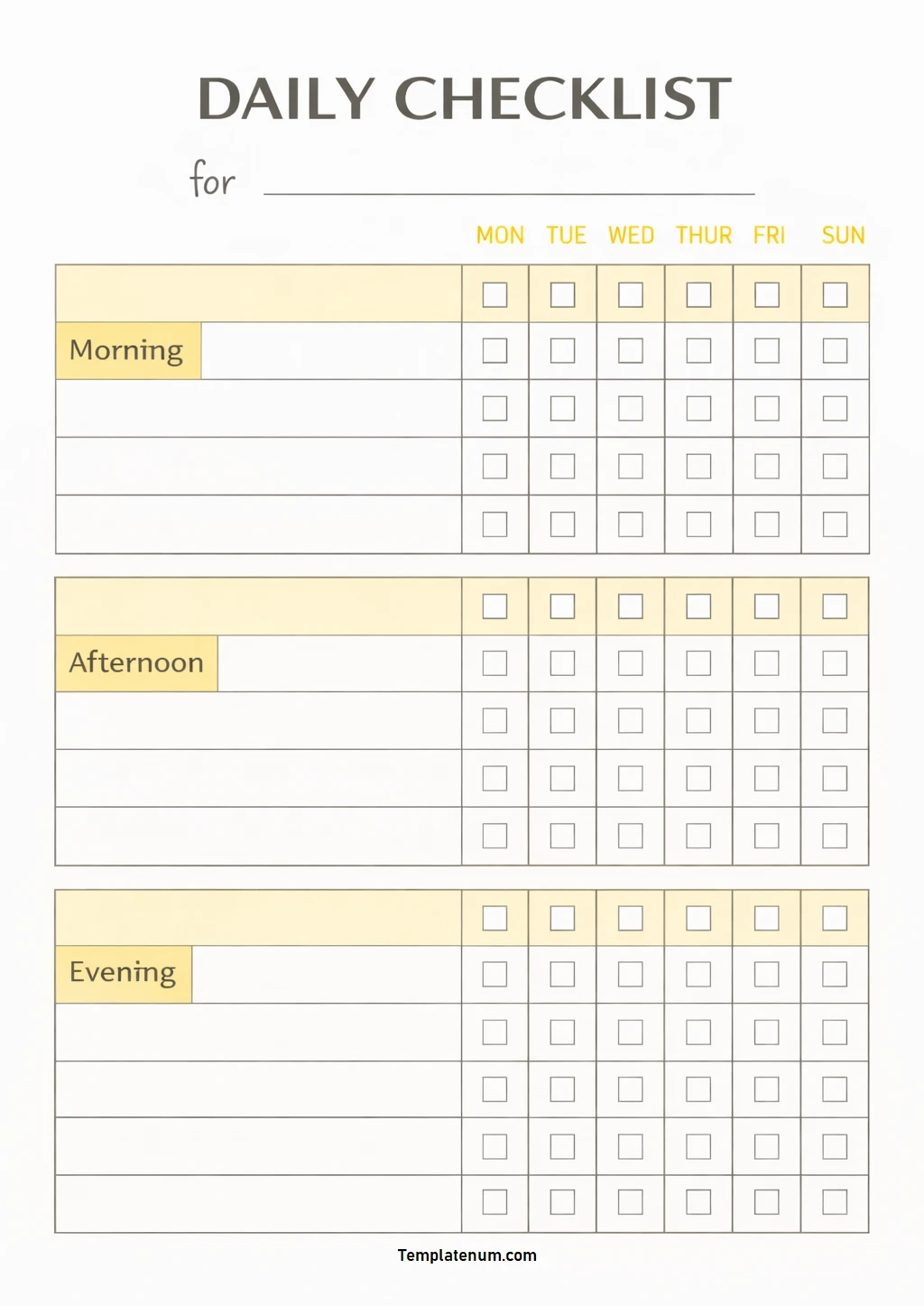Check the FRI box in the Evening row
The image size is (924, 1306).
pyautogui.click(x=766, y=975)
